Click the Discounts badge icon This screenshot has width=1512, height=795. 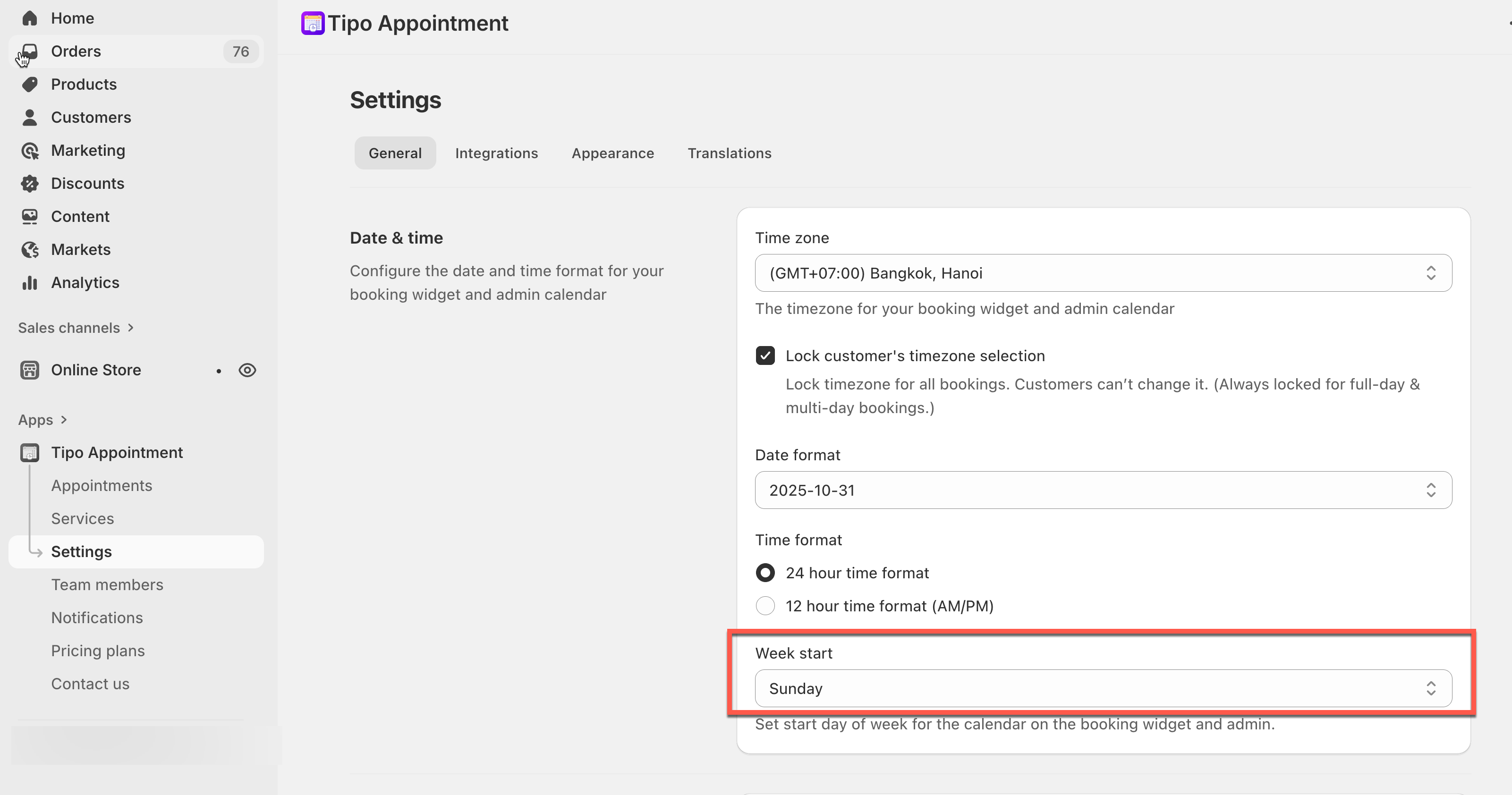click(x=29, y=184)
